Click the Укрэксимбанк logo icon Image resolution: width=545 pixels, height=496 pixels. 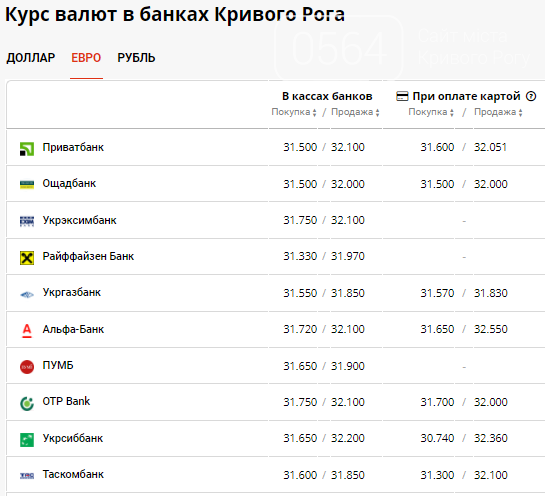click(27, 221)
